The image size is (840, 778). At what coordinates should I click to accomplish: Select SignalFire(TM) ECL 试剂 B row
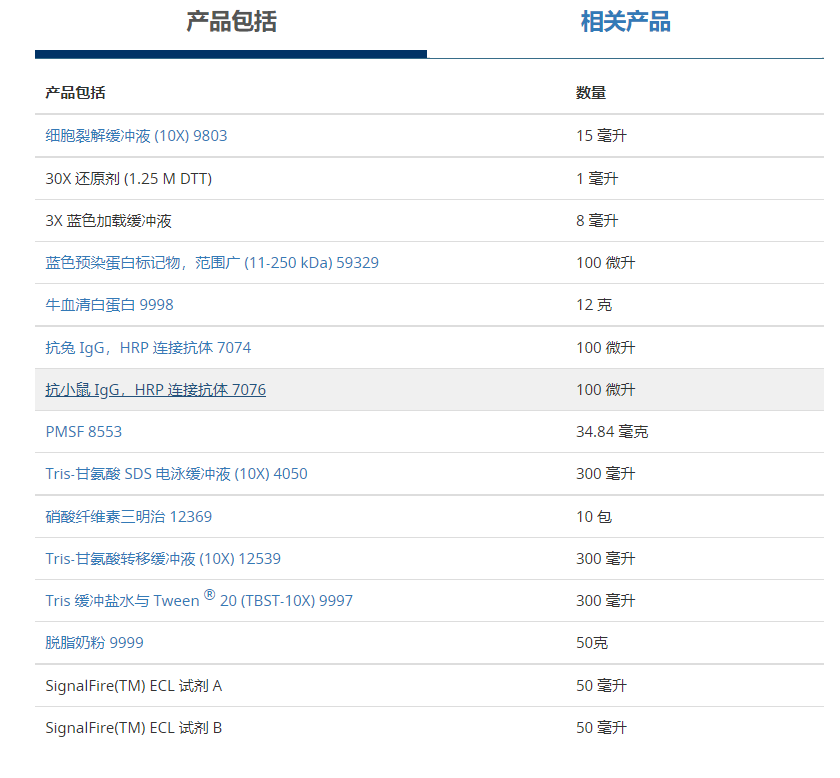pos(133,728)
